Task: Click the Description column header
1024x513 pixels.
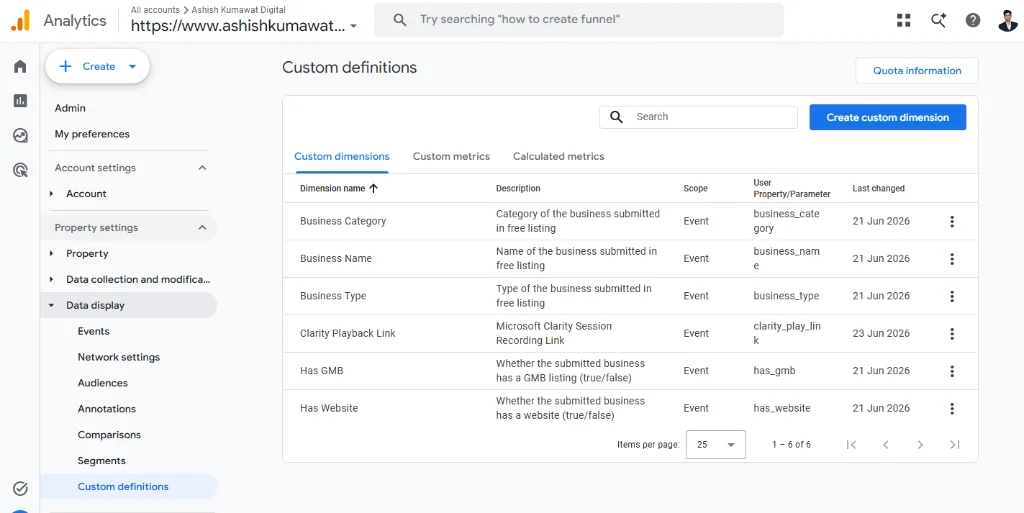Action: pos(518,189)
